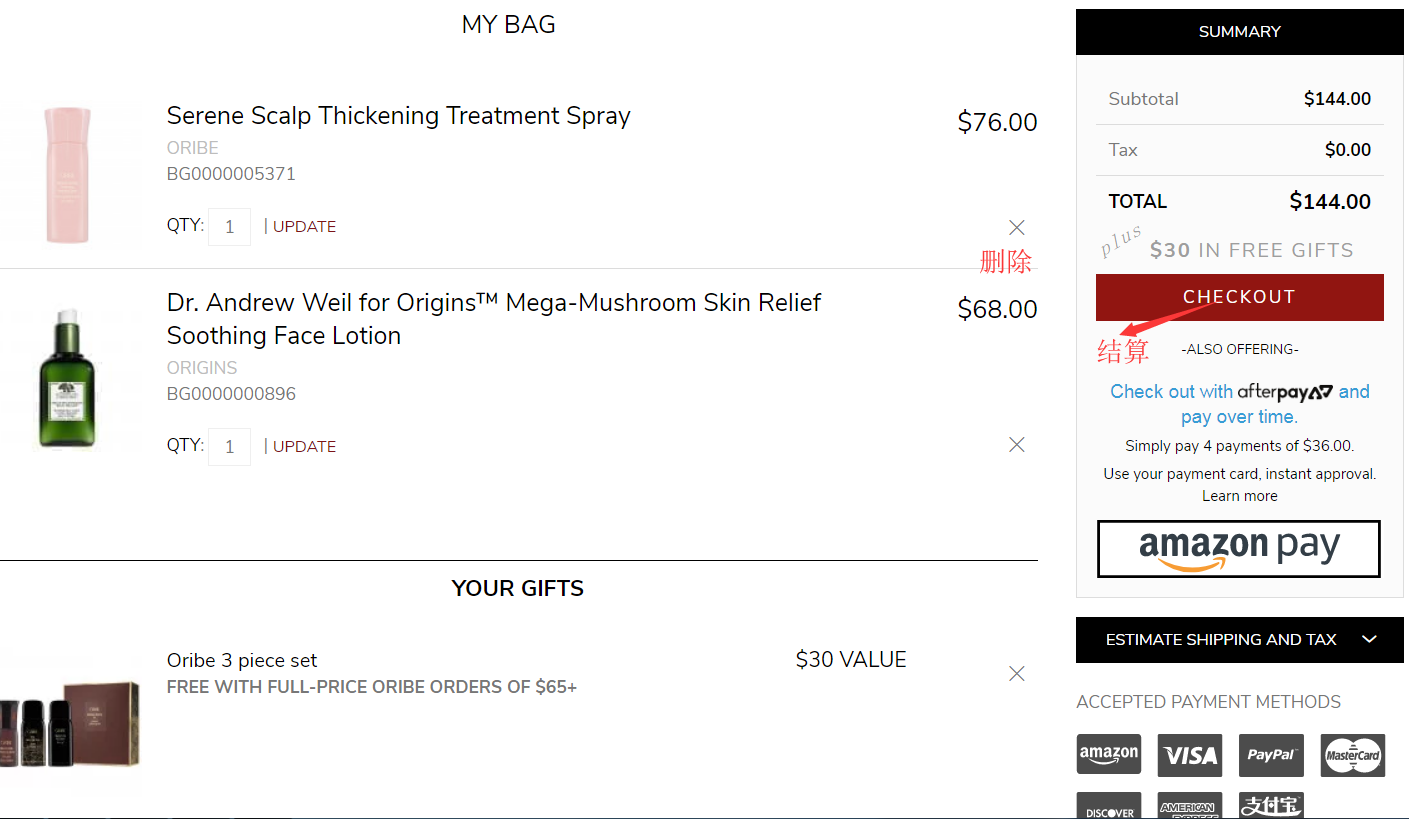The height and width of the screenshot is (819, 1409).
Task: Click quantity field for Origins Face Lotion
Action: [x=229, y=447]
